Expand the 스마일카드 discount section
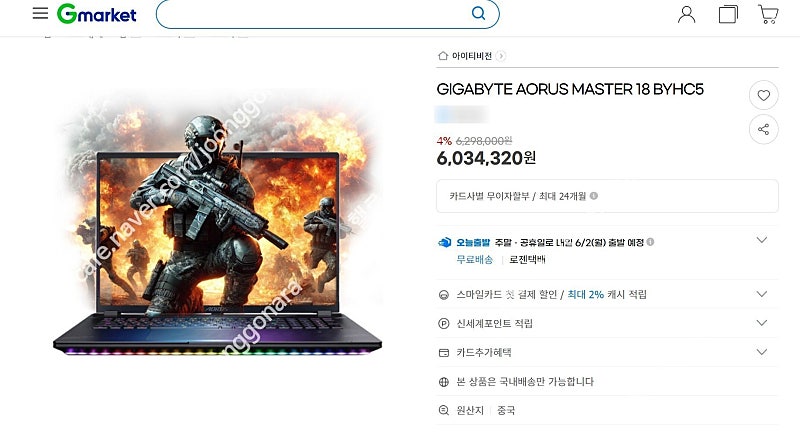The height and width of the screenshot is (436, 800). coord(762,294)
